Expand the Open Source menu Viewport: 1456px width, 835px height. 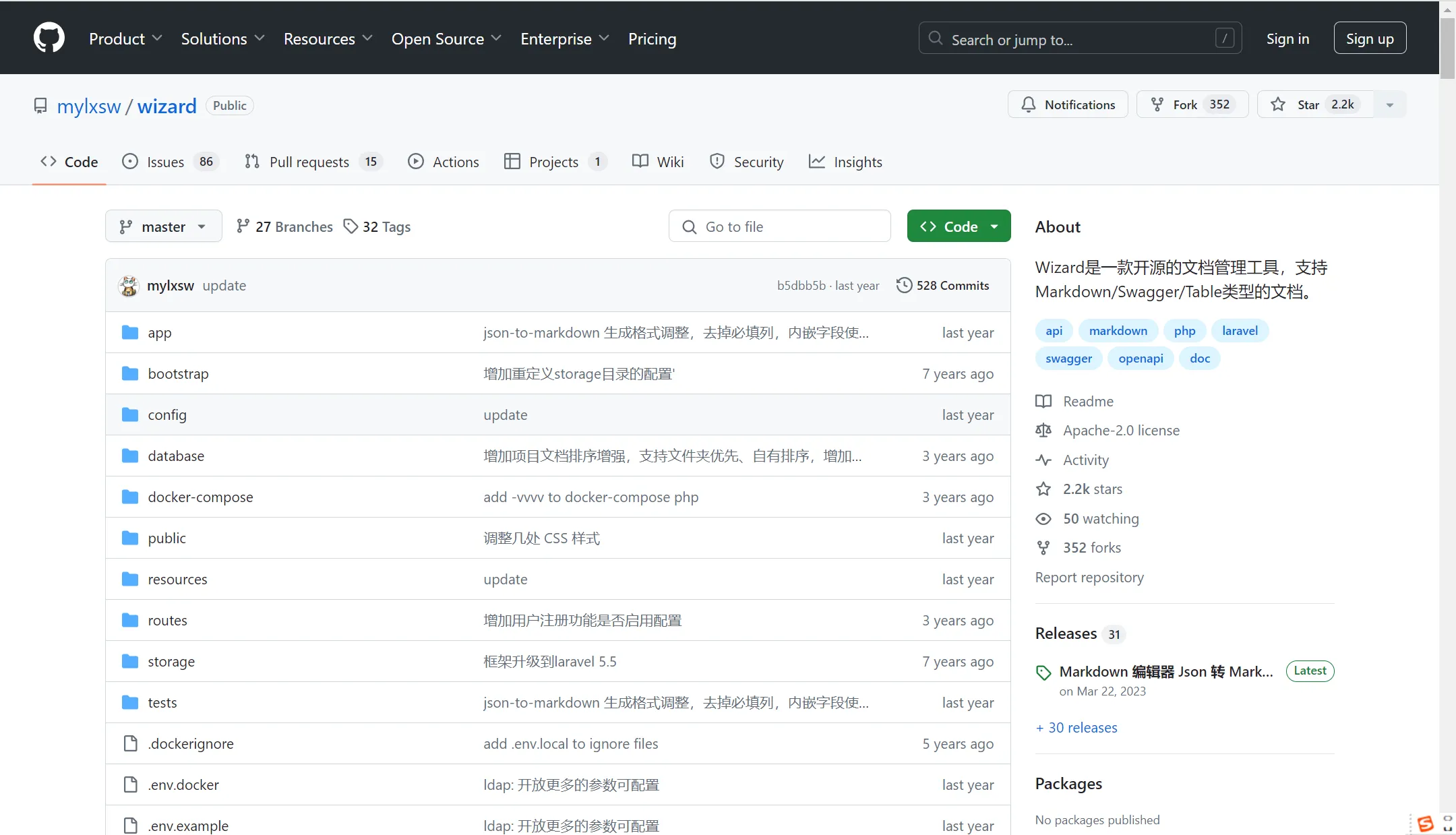[446, 38]
